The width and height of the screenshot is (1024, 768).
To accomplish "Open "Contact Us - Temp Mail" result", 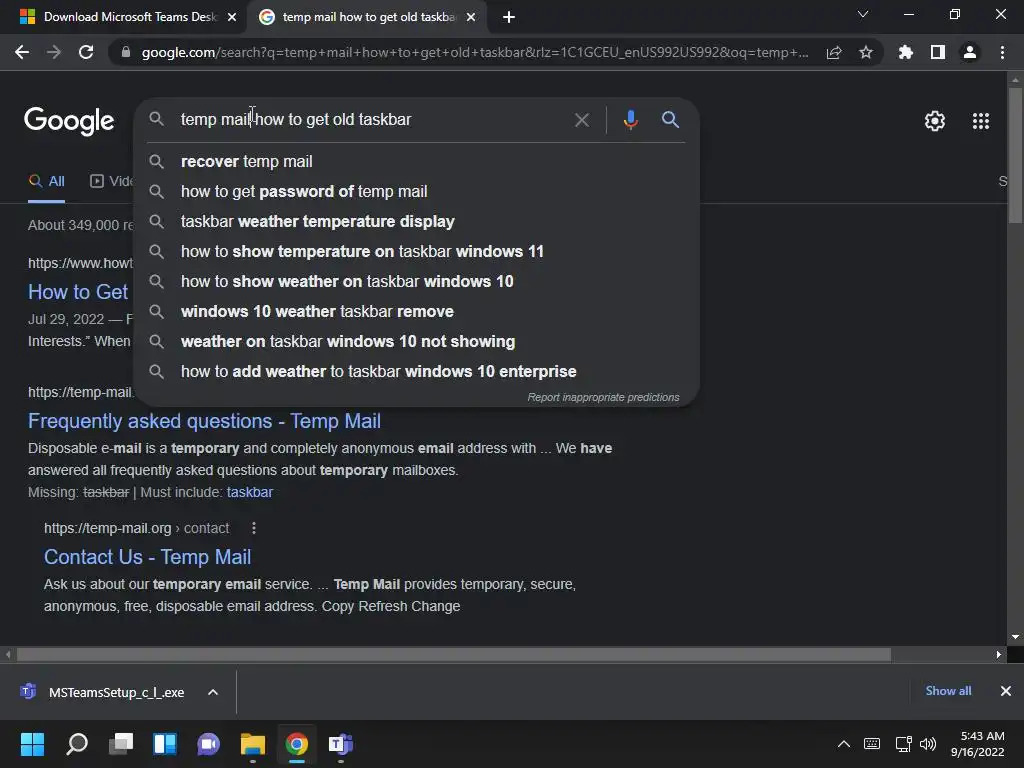I will coord(147,557).
